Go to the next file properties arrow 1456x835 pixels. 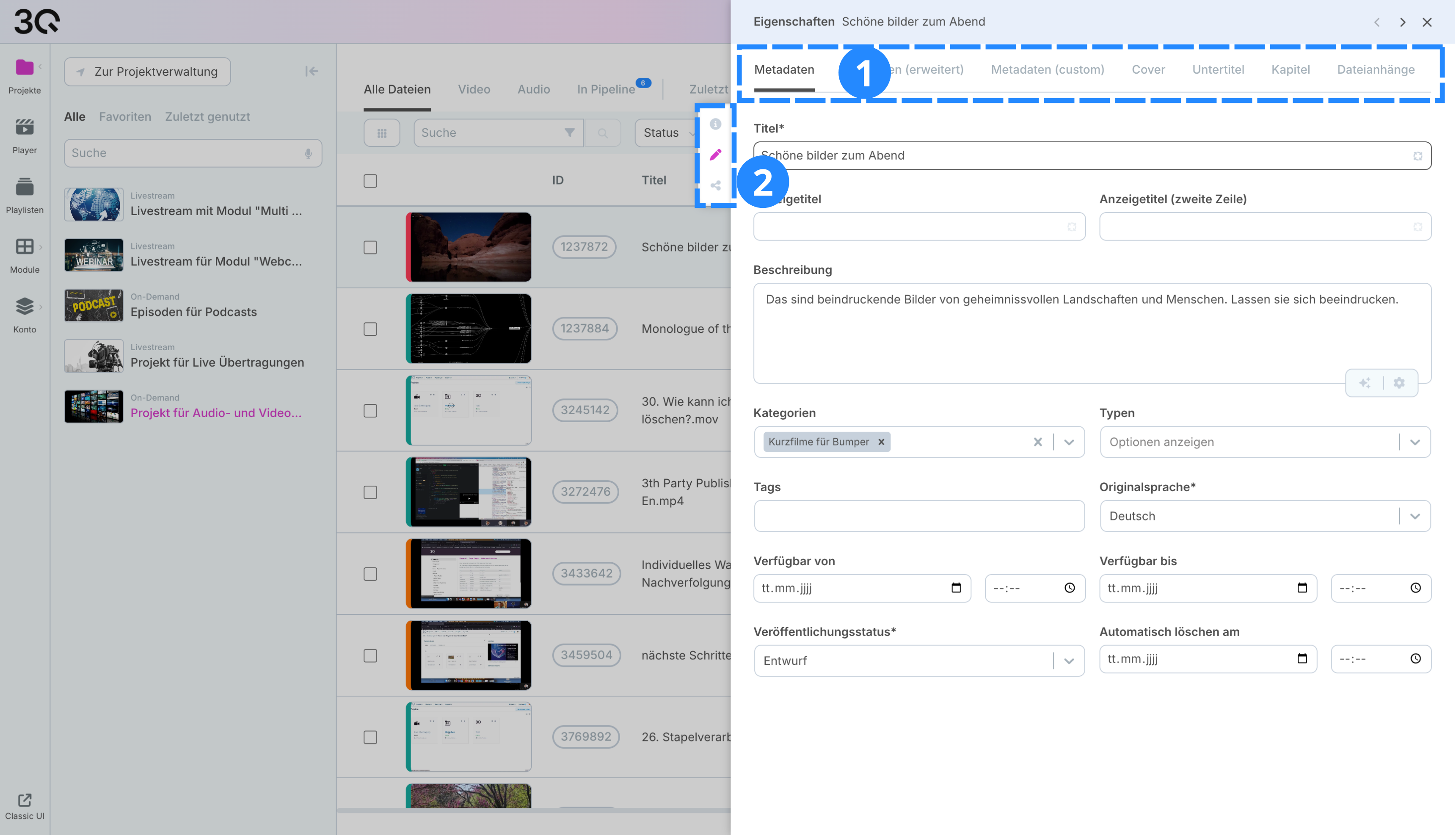coord(1402,22)
